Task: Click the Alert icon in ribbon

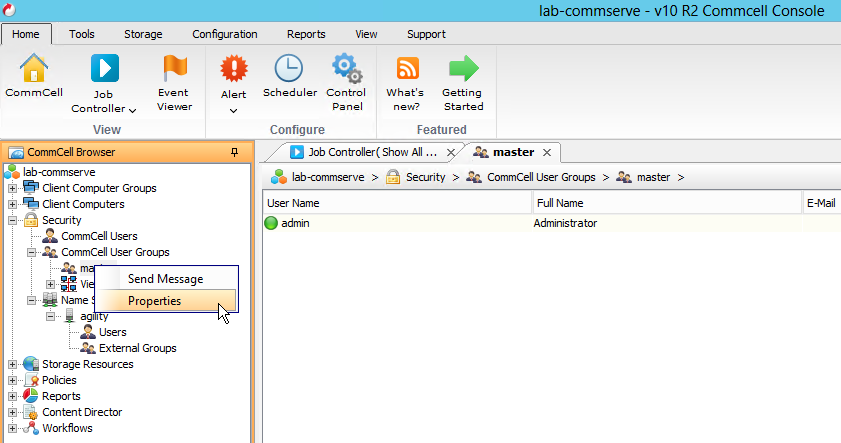Action: point(233,70)
